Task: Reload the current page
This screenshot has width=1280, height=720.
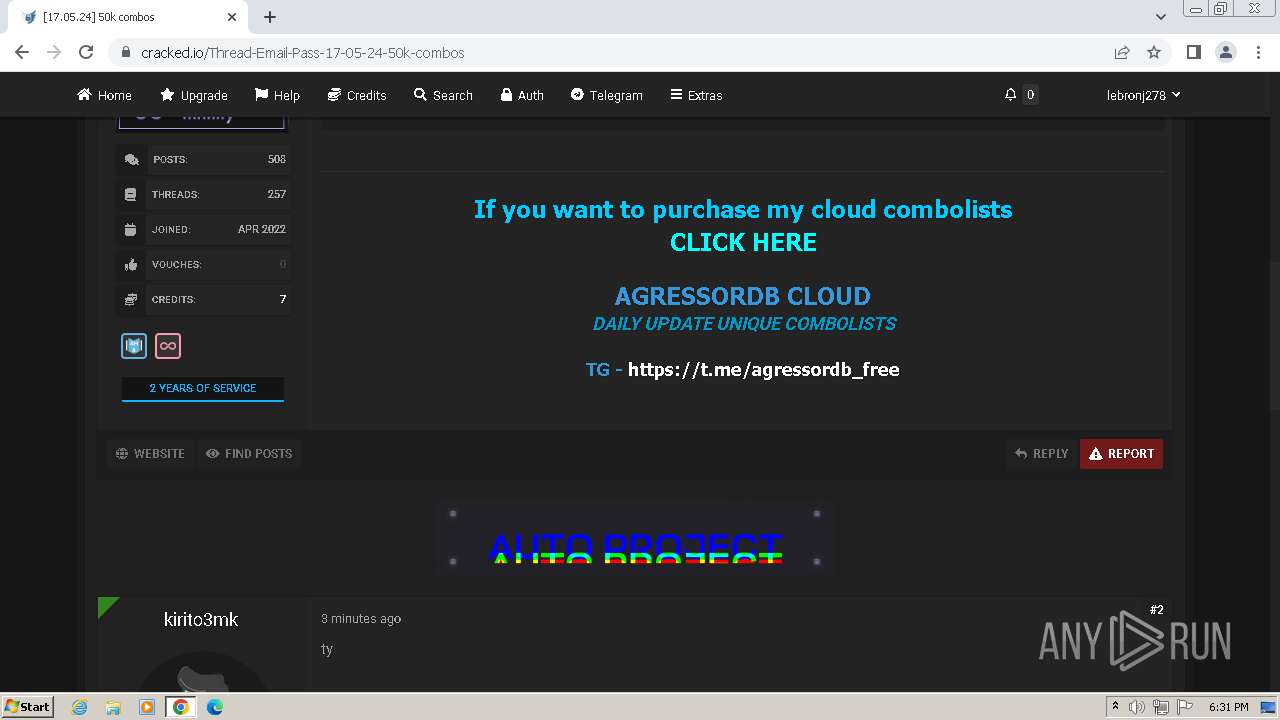Action: tap(86, 52)
